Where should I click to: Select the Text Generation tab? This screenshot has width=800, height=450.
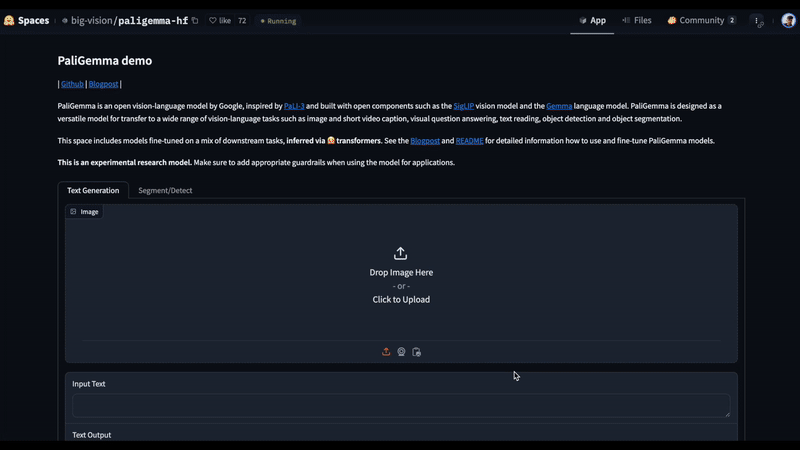point(93,190)
